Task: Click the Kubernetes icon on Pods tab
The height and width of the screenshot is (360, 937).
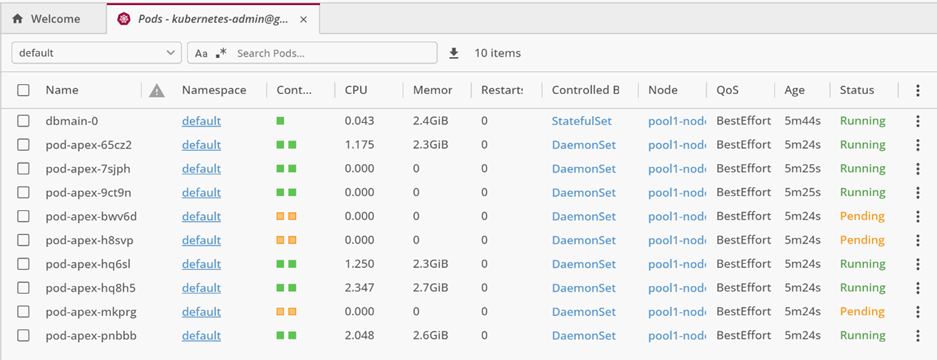Action: tap(124, 19)
